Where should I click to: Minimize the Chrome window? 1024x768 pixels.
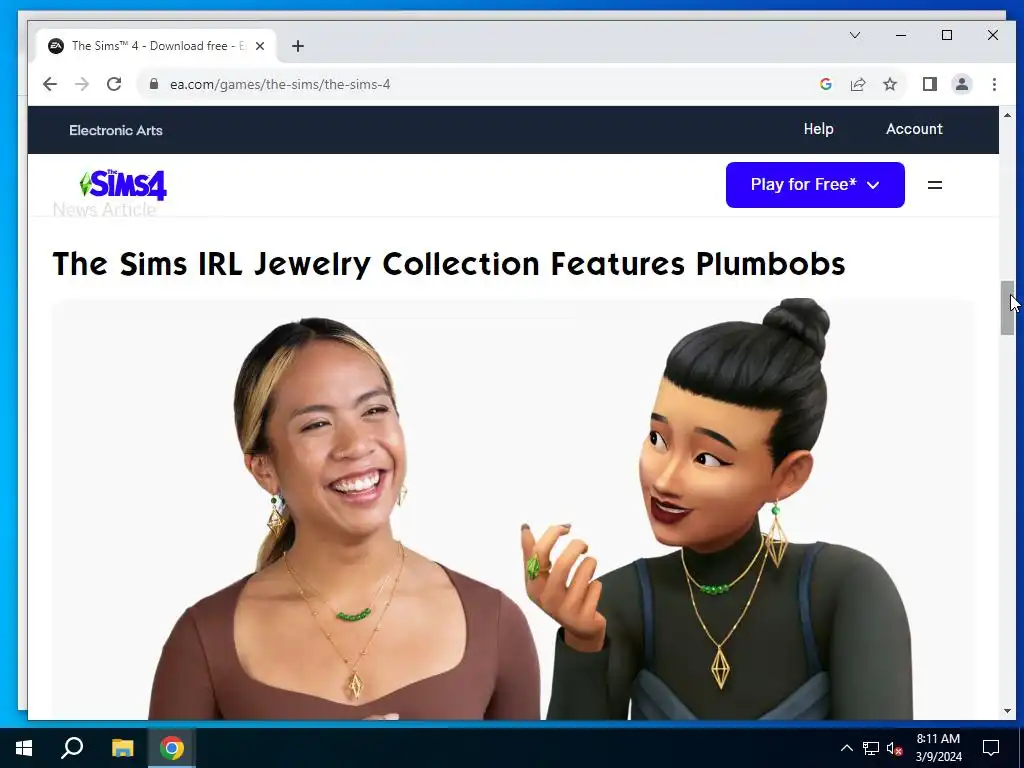coord(901,35)
